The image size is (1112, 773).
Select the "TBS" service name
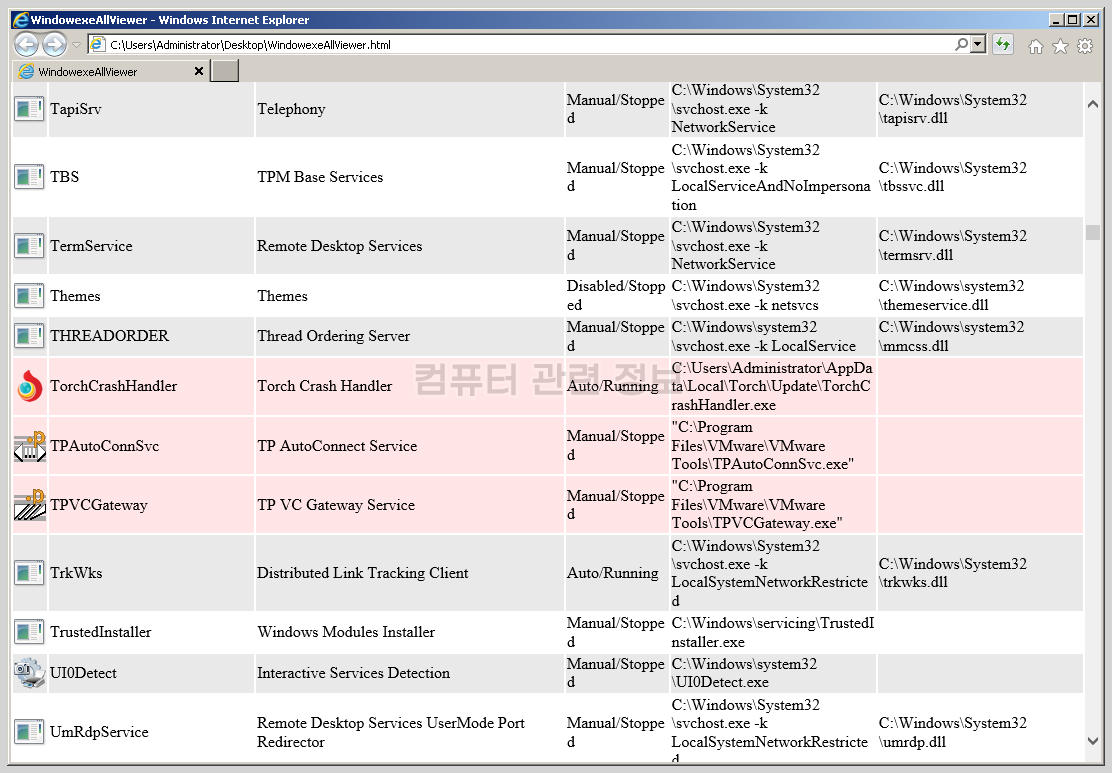click(65, 177)
